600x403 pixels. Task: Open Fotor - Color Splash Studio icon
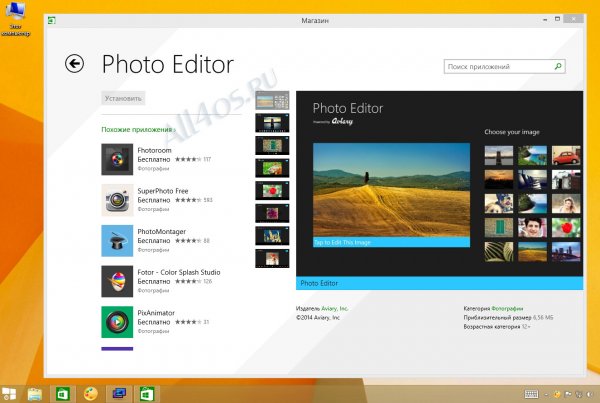117,281
